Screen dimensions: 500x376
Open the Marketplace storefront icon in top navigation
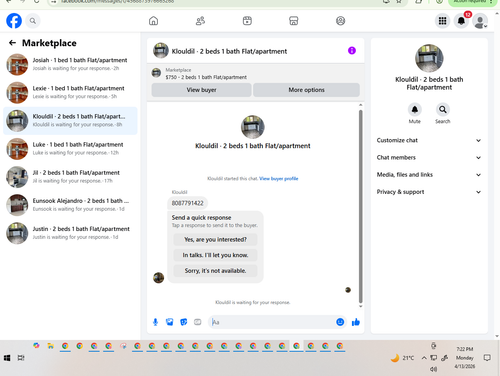point(294,21)
